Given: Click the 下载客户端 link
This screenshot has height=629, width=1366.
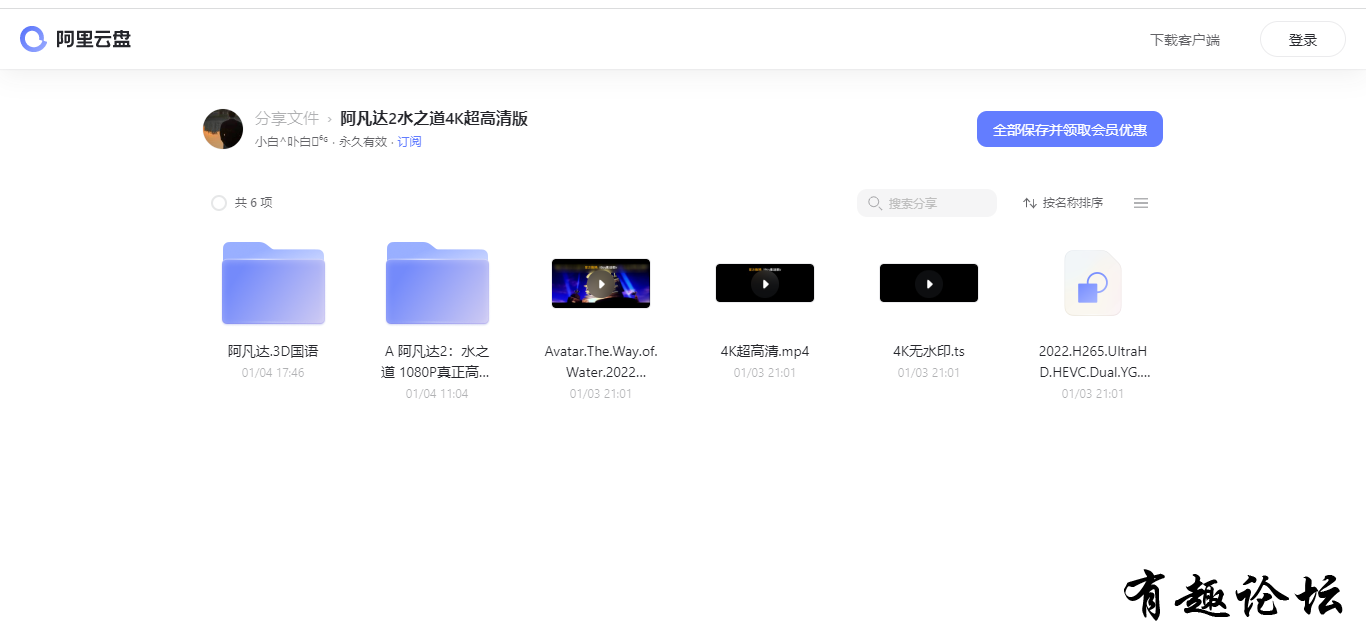Looking at the screenshot, I should pos(1185,40).
